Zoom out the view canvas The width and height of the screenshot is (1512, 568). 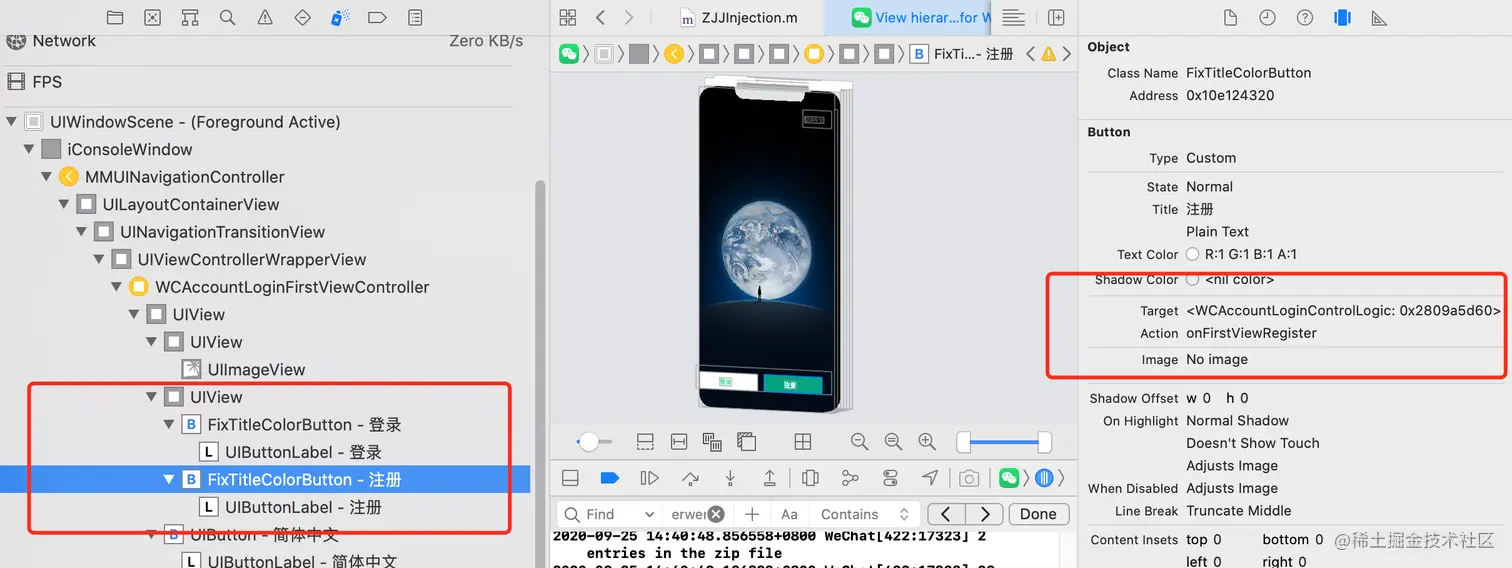coord(859,441)
